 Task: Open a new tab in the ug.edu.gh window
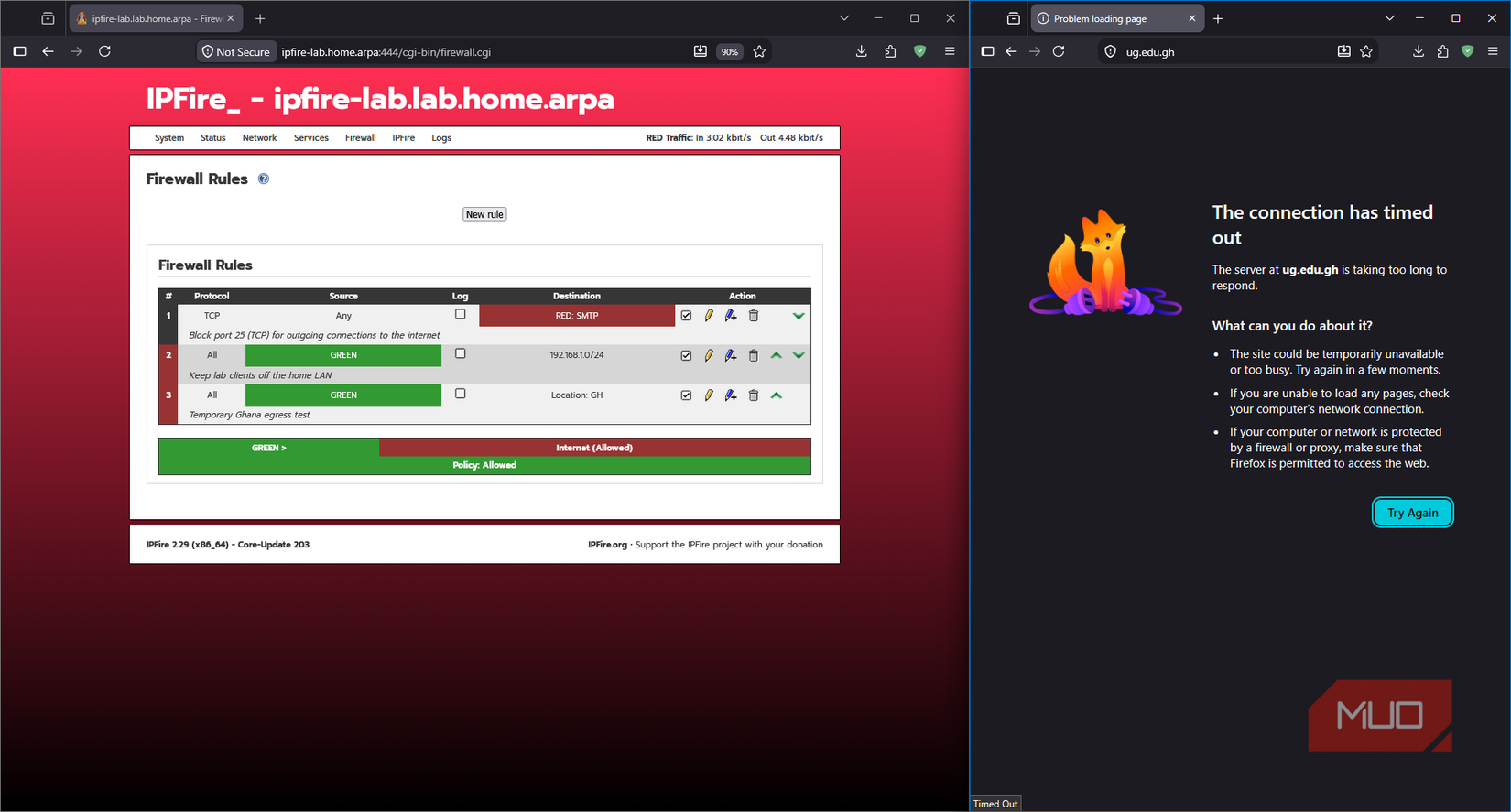pos(1218,18)
